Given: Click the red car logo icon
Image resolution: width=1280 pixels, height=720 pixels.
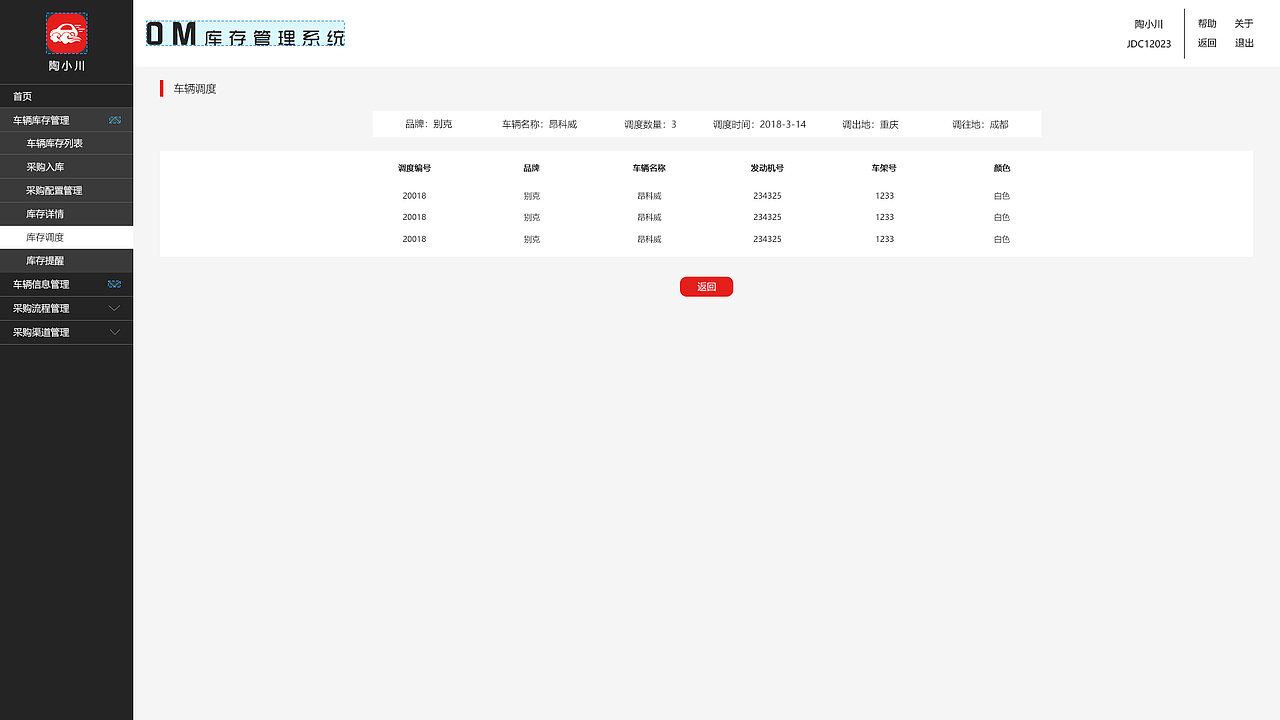Looking at the screenshot, I should (66, 32).
